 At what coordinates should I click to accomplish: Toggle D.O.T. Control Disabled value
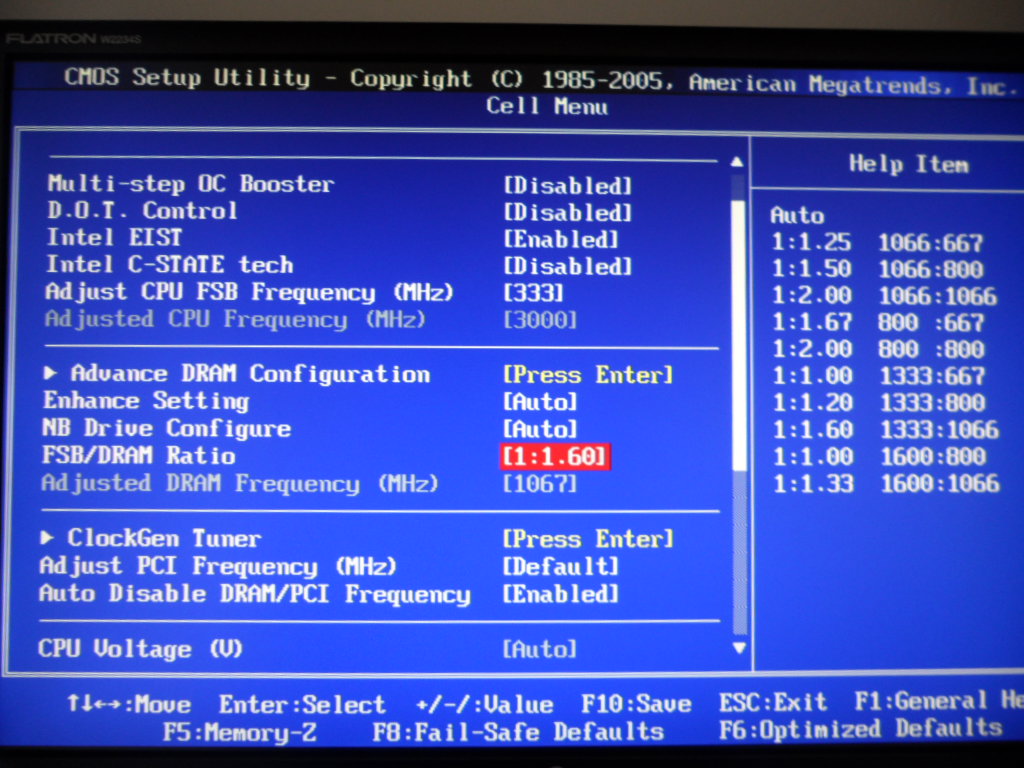pyautogui.click(x=568, y=212)
